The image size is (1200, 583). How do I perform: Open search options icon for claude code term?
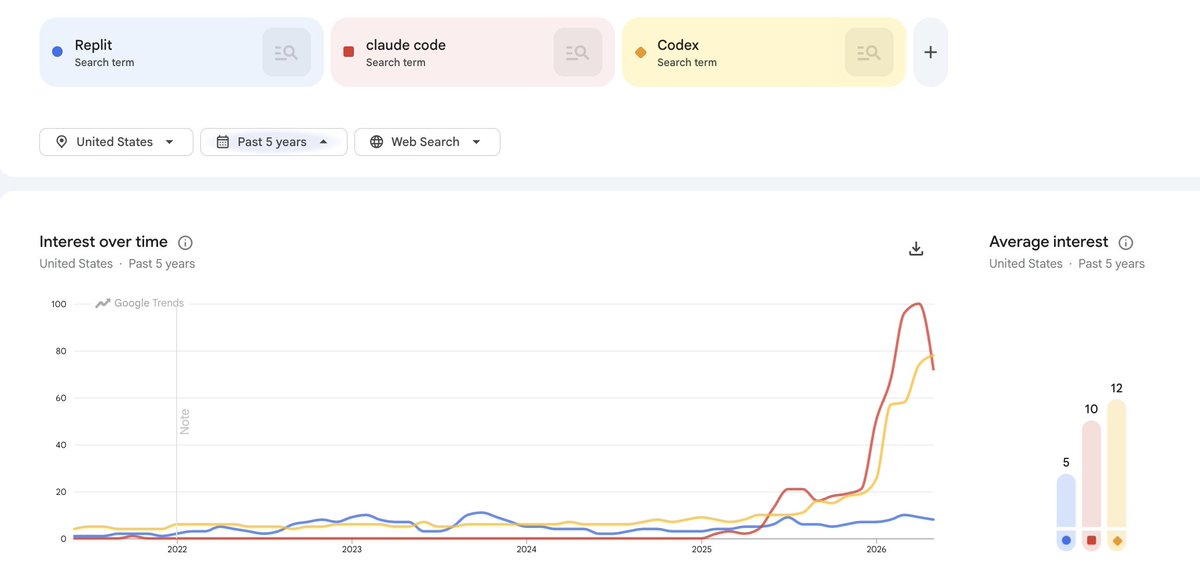pos(578,52)
